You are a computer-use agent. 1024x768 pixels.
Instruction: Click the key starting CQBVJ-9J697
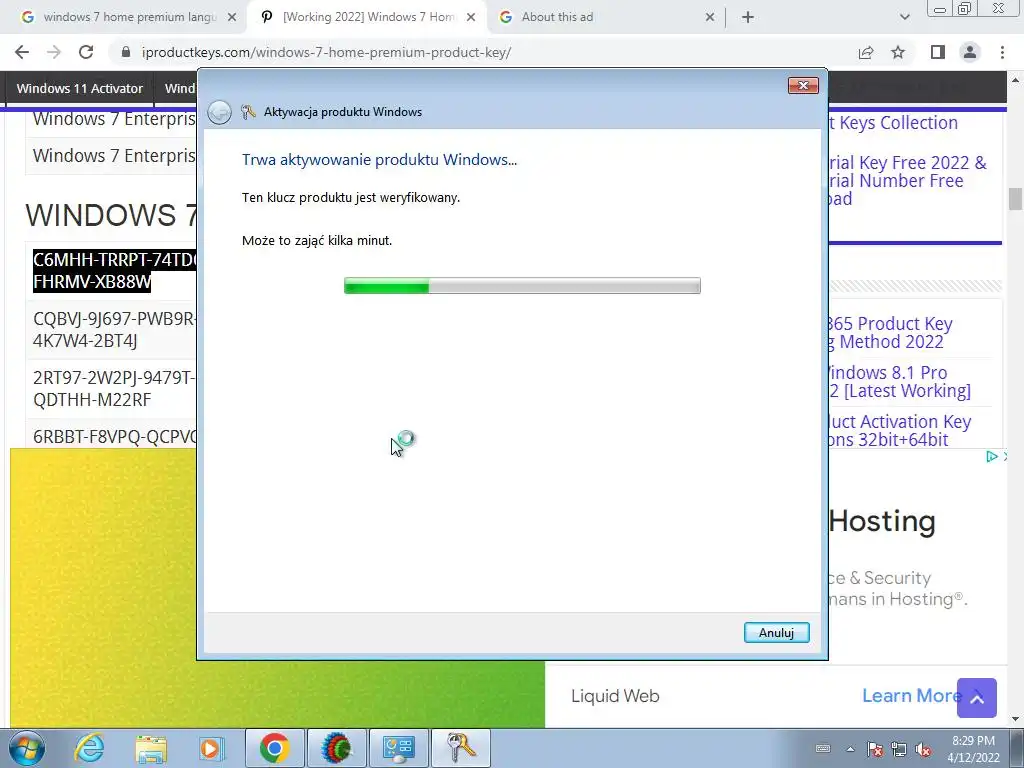click(x=114, y=330)
